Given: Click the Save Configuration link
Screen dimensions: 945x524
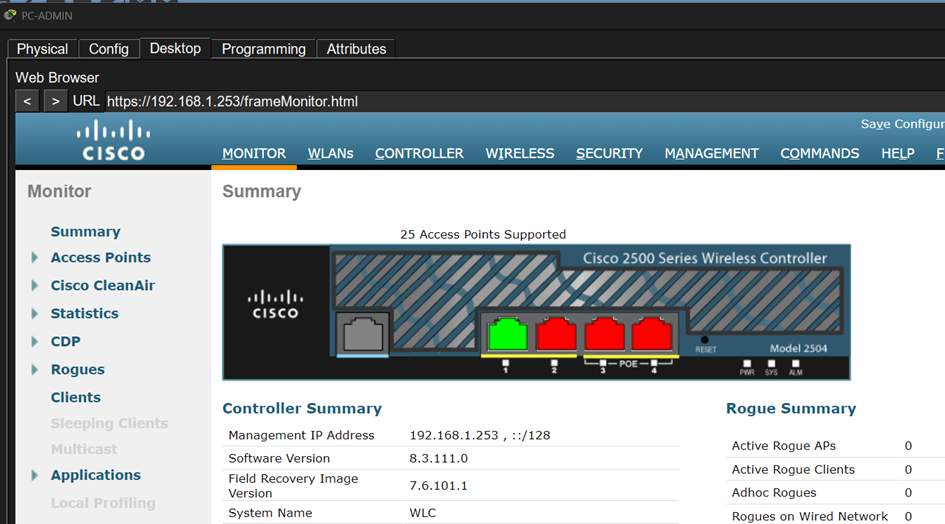Looking at the screenshot, I should [x=902, y=124].
